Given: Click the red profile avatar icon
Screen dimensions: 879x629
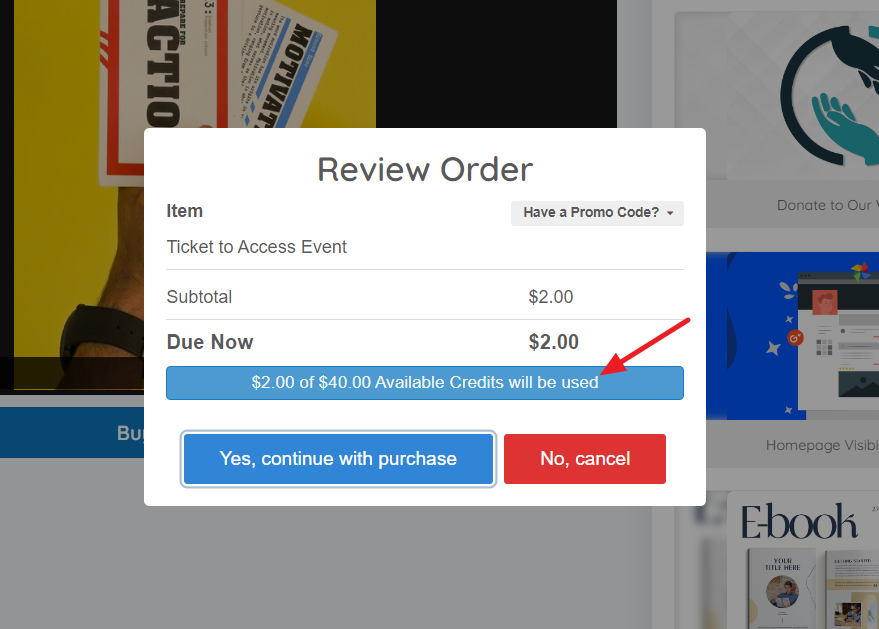Looking at the screenshot, I should [825, 303].
